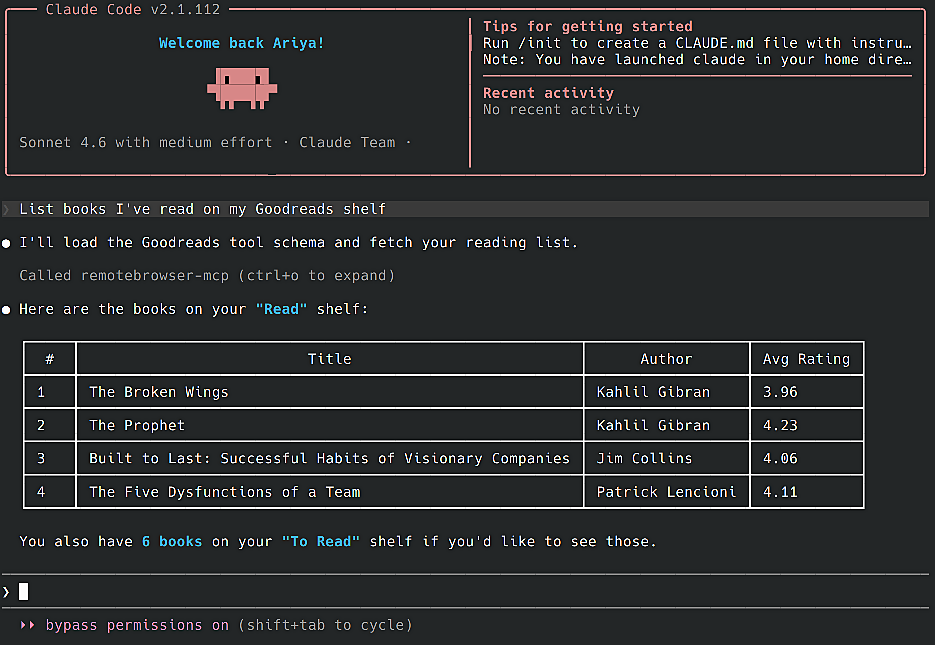Click the terminal input field
The width and height of the screenshot is (935, 645).
tap(300, 591)
